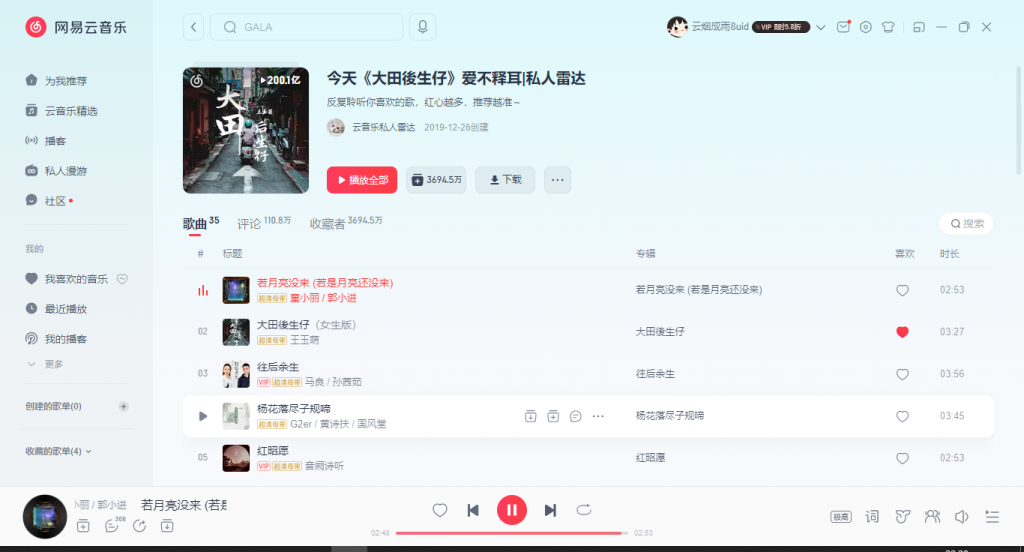The width and height of the screenshot is (1024, 552).
Task: Open the volume speaker icon
Action: (961, 517)
